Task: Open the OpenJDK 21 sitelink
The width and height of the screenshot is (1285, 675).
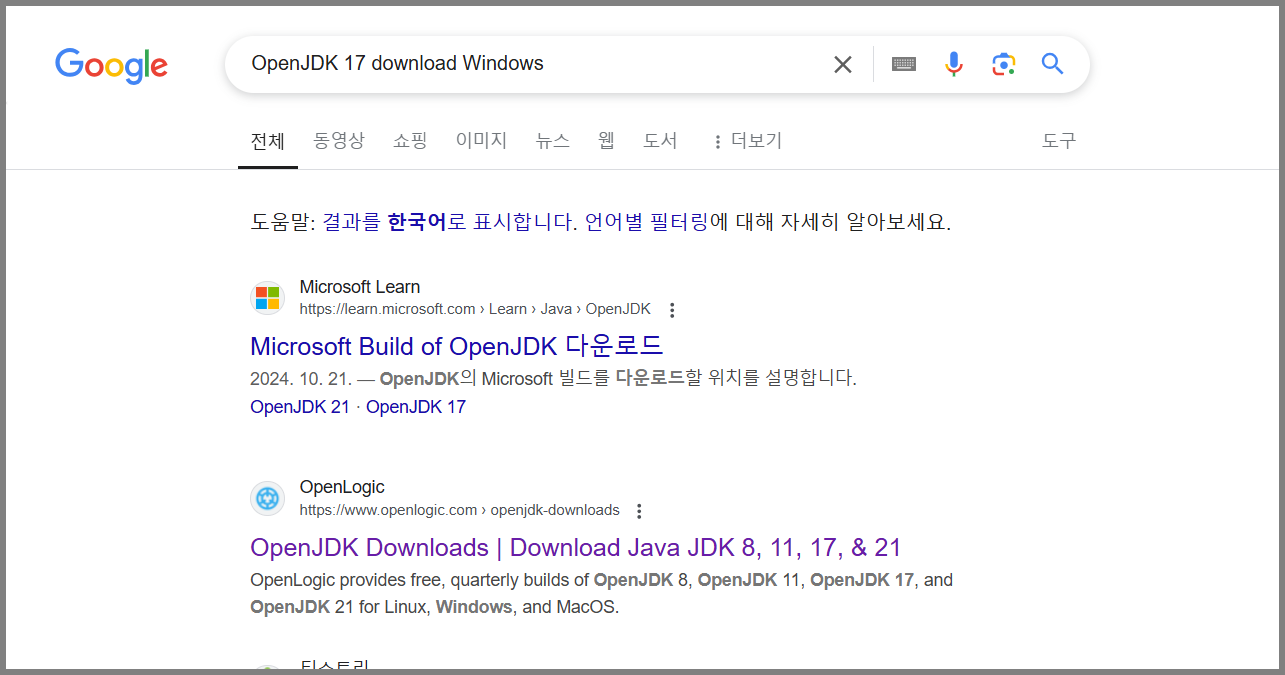Action: [x=300, y=407]
